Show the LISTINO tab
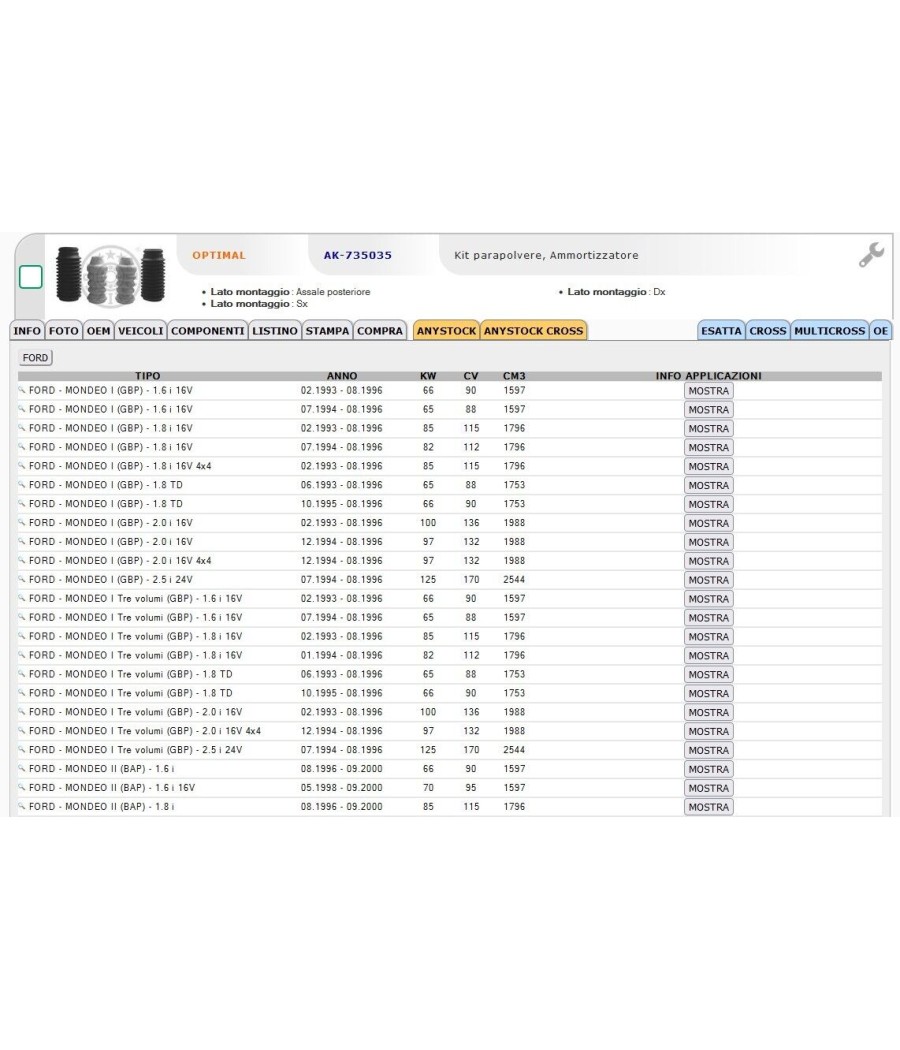This screenshot has height=1050, width=900. click(275, 331)
